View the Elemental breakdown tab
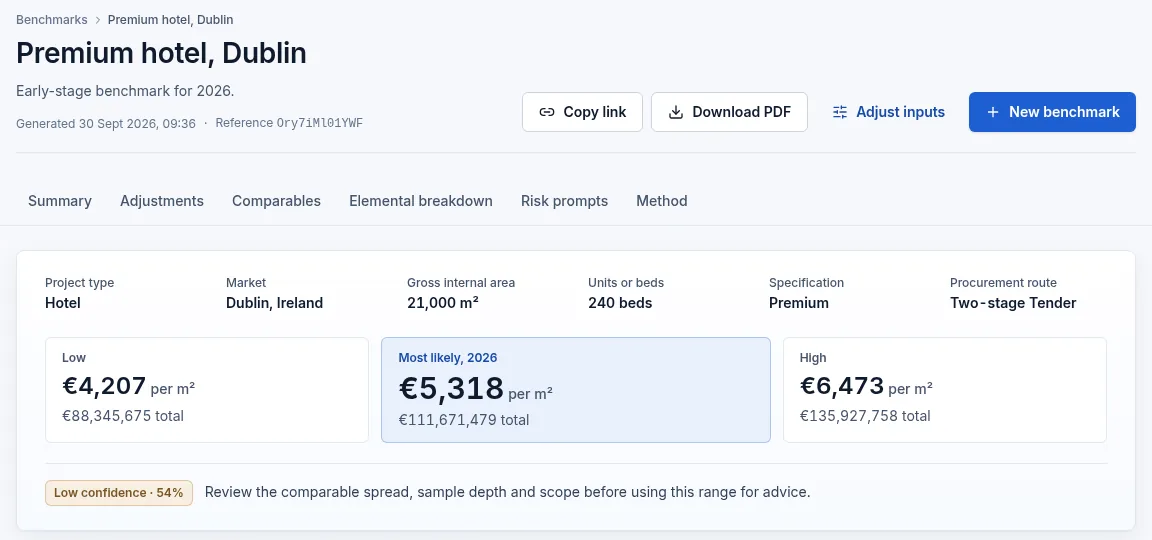Viewport: 1152px width, 540px height. click(421, 201)
